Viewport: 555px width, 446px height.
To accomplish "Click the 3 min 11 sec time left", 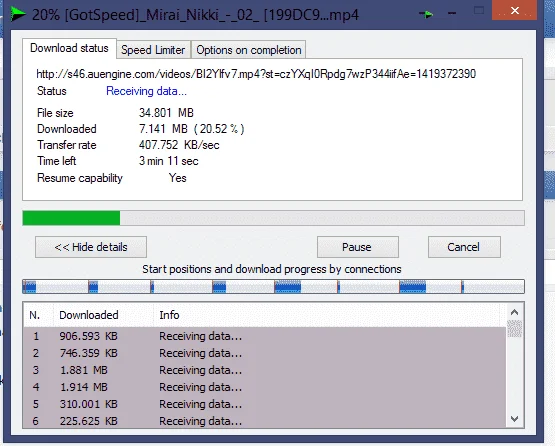I will click(168, 161).
